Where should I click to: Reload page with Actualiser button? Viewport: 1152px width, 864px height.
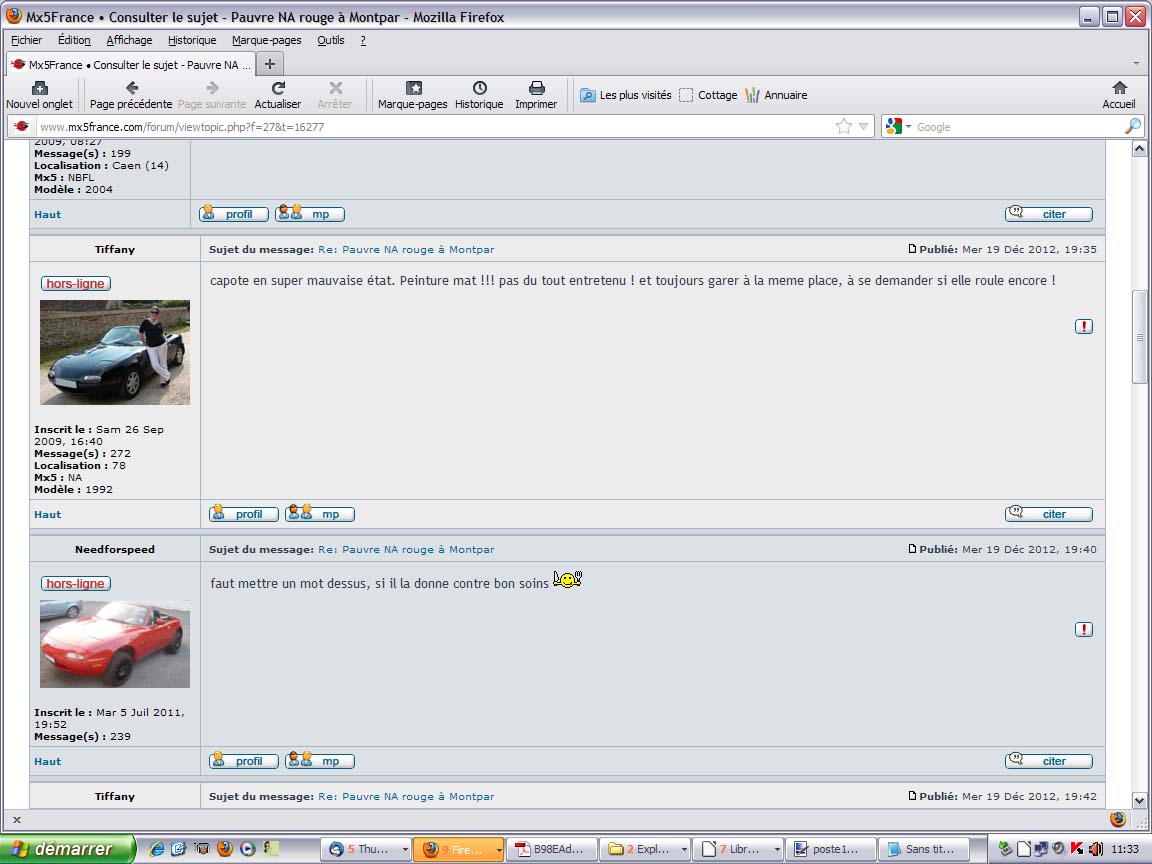[278, 96]
